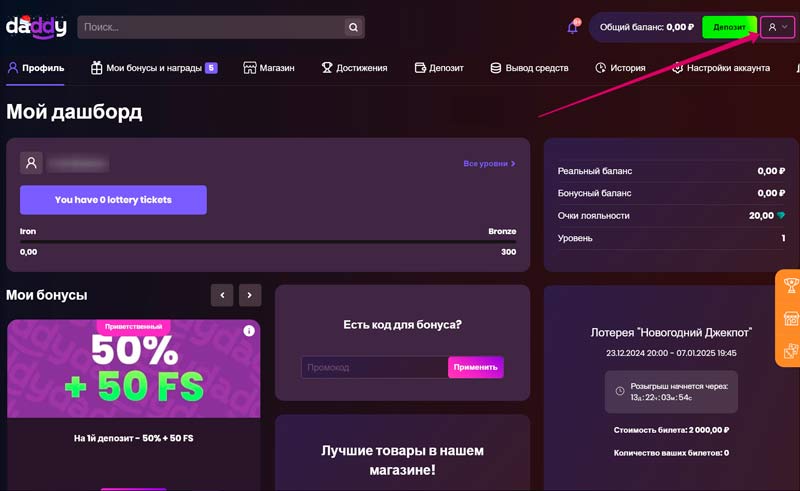Open the user account dropdown menu

pos(777,27)
